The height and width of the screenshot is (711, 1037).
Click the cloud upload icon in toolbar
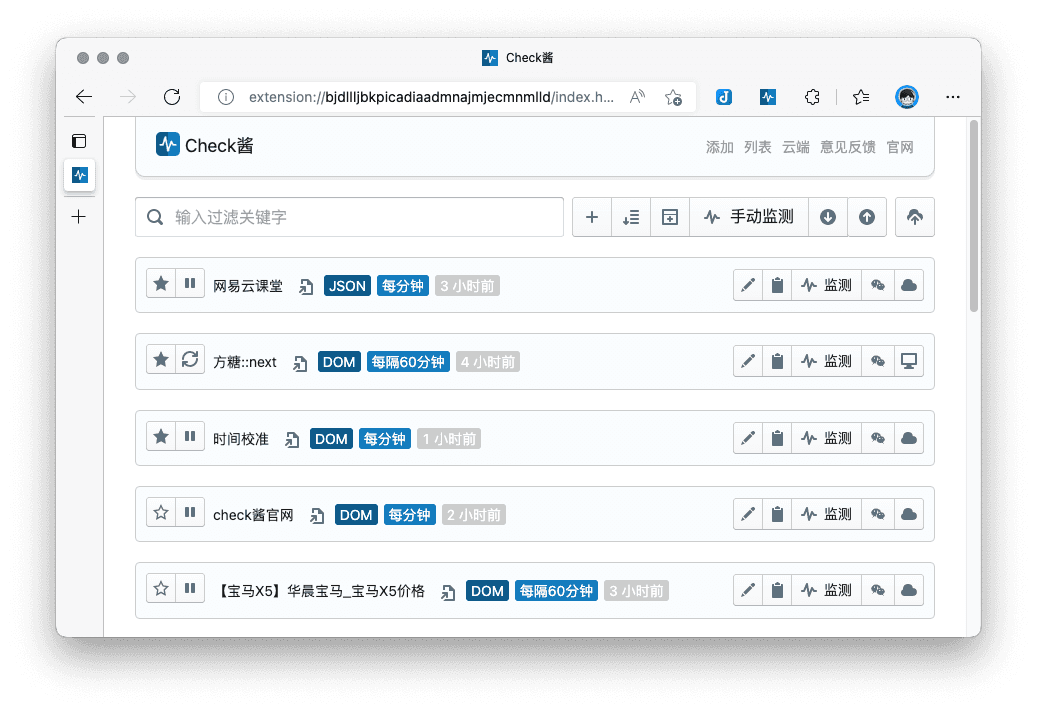914,217
